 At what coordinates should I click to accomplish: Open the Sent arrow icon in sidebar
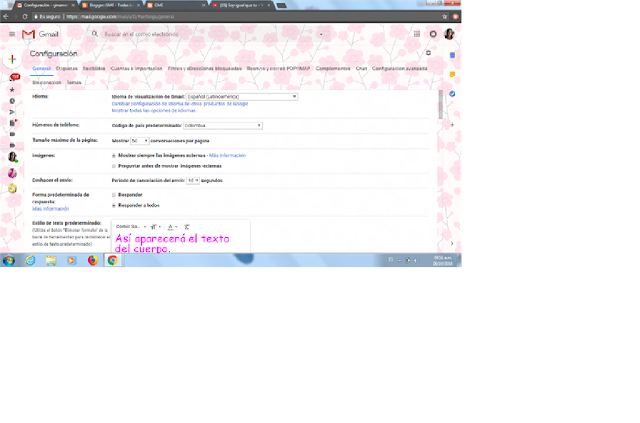[x=12, y=112]
